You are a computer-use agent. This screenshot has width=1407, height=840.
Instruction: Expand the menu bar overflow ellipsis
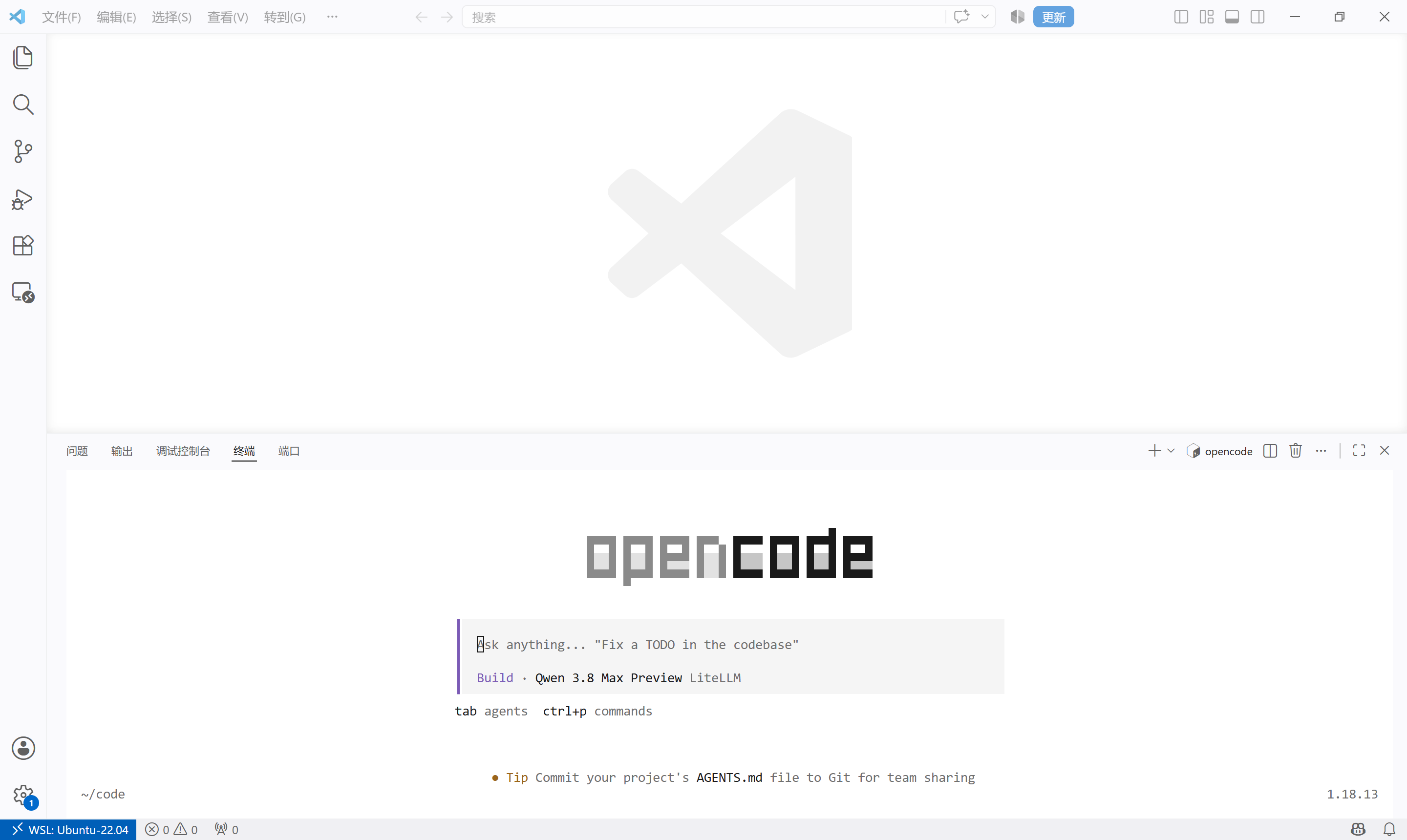coord(332,17)
